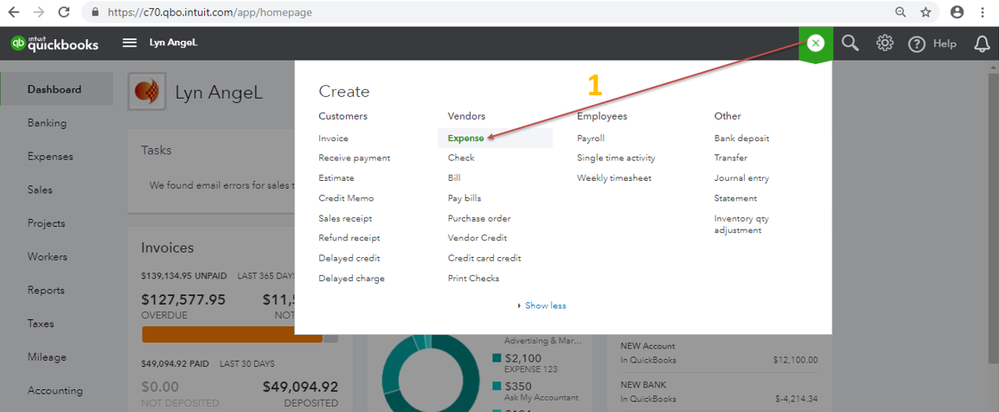
Task: Select Check under Vendors
Action: [461, 158]
